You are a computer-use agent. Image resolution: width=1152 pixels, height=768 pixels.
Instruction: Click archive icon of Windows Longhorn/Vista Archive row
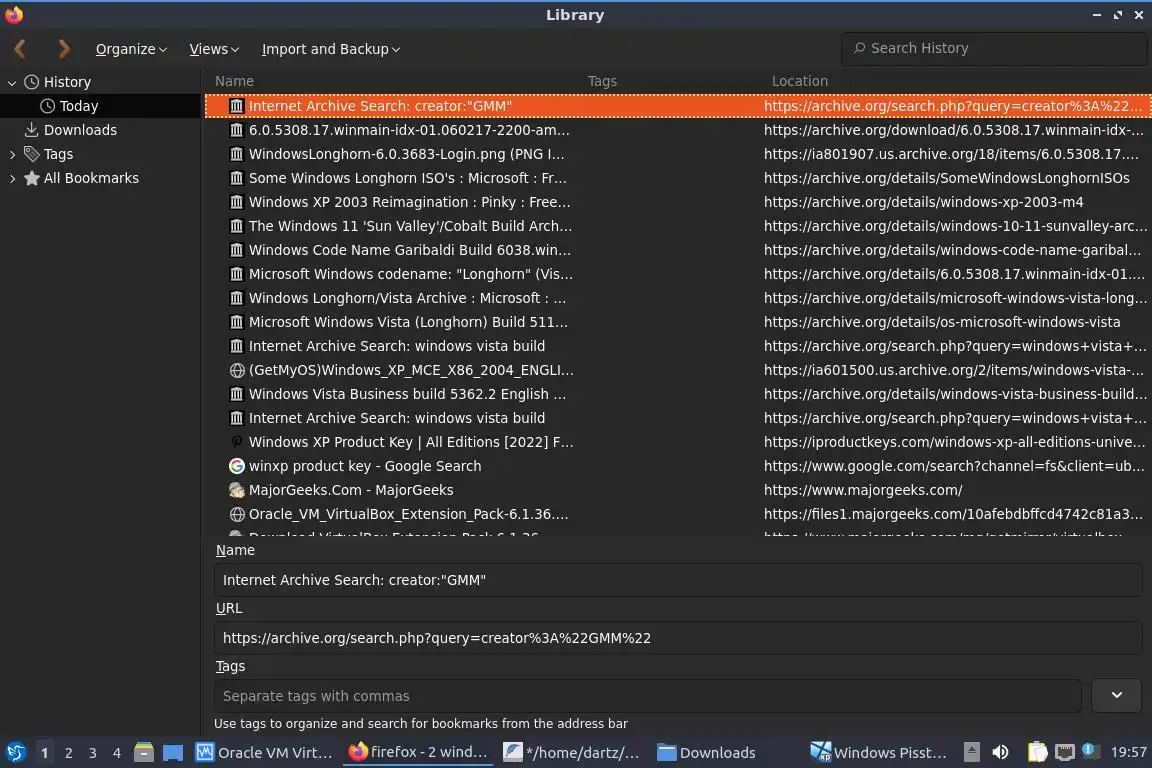click(237, 298)
